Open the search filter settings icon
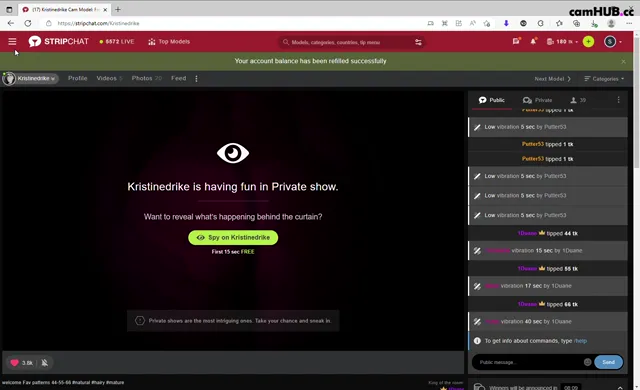 coord(418,42)
